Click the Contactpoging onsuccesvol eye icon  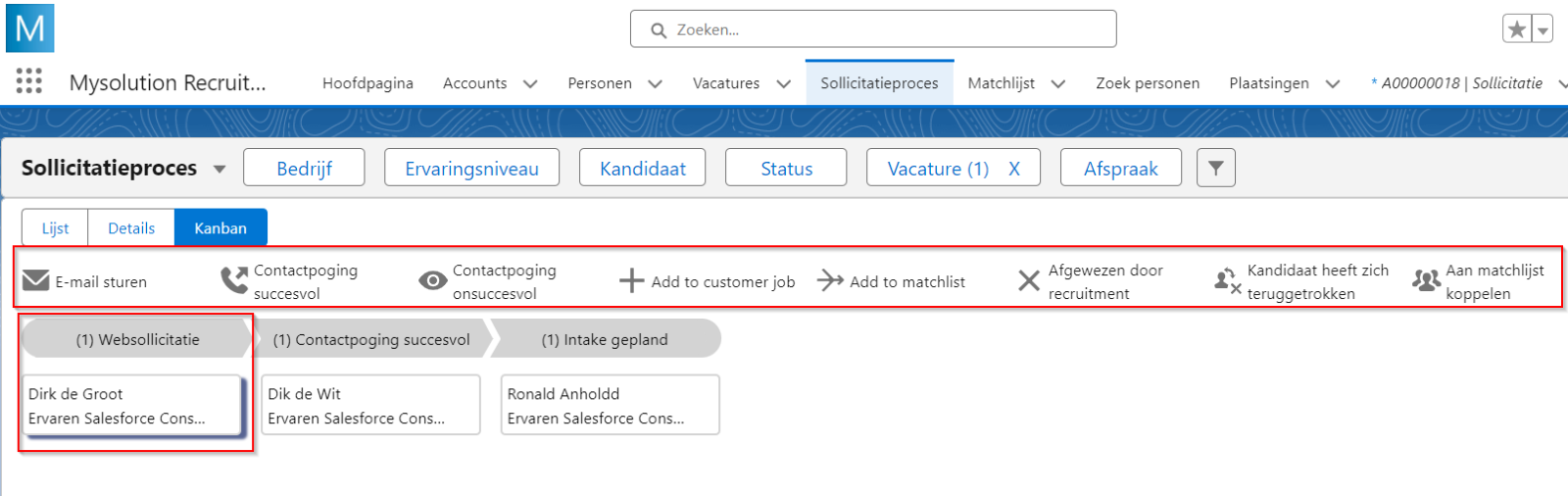point(432,281)
